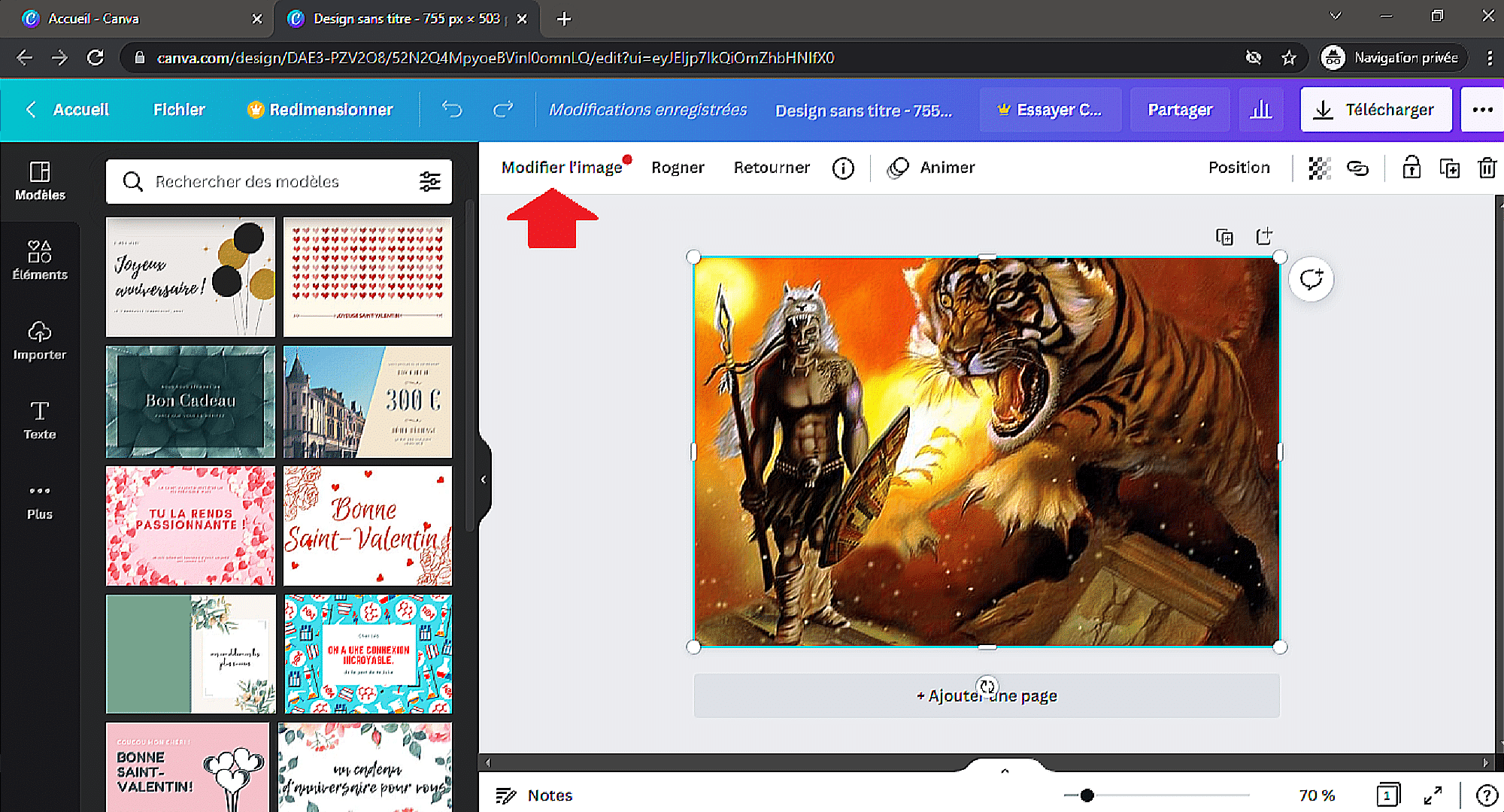The image size is (1504, 812).
Task: Open the statistics bar chart icon
Action: (1261, 110)
